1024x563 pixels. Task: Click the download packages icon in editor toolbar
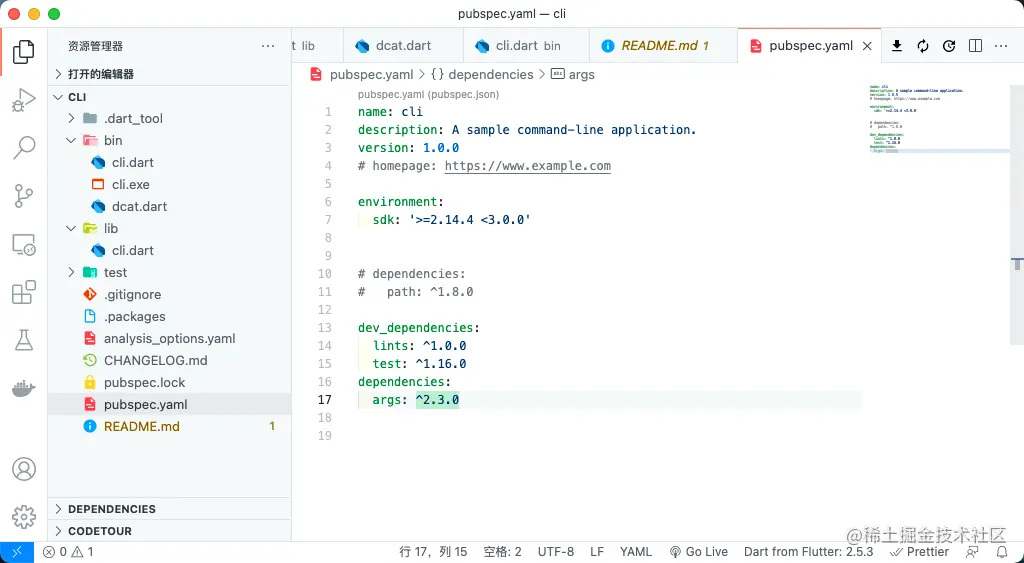pos(897,46)
